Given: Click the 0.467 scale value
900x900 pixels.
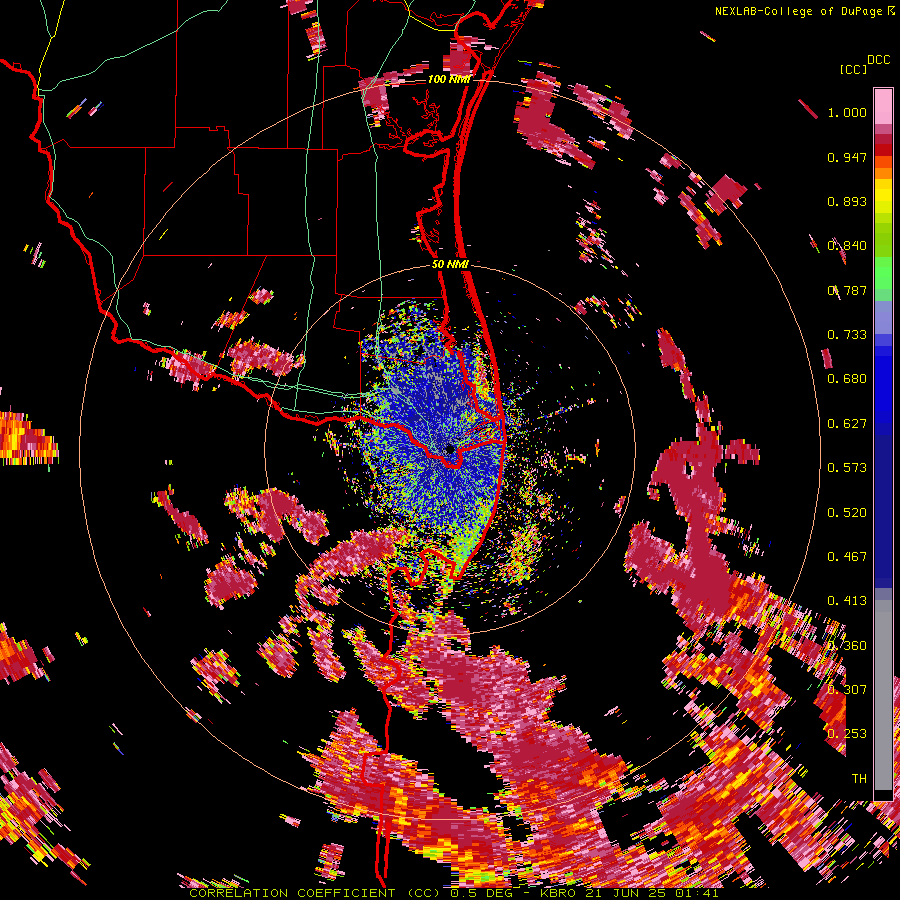Looking at the screenshot, I should coord(847,557).
